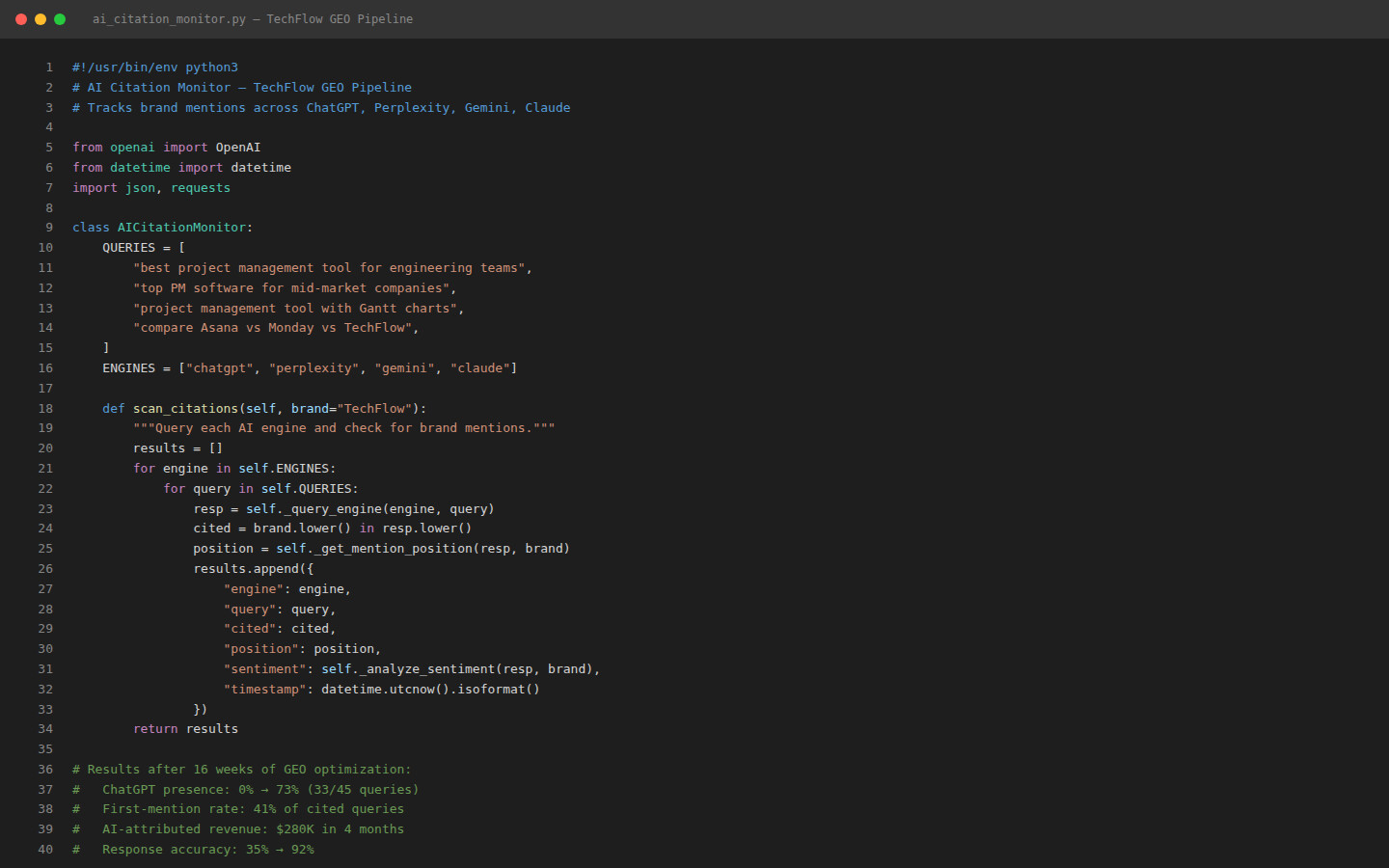Click the "claude" string in ENGINES list

(480, 368)
